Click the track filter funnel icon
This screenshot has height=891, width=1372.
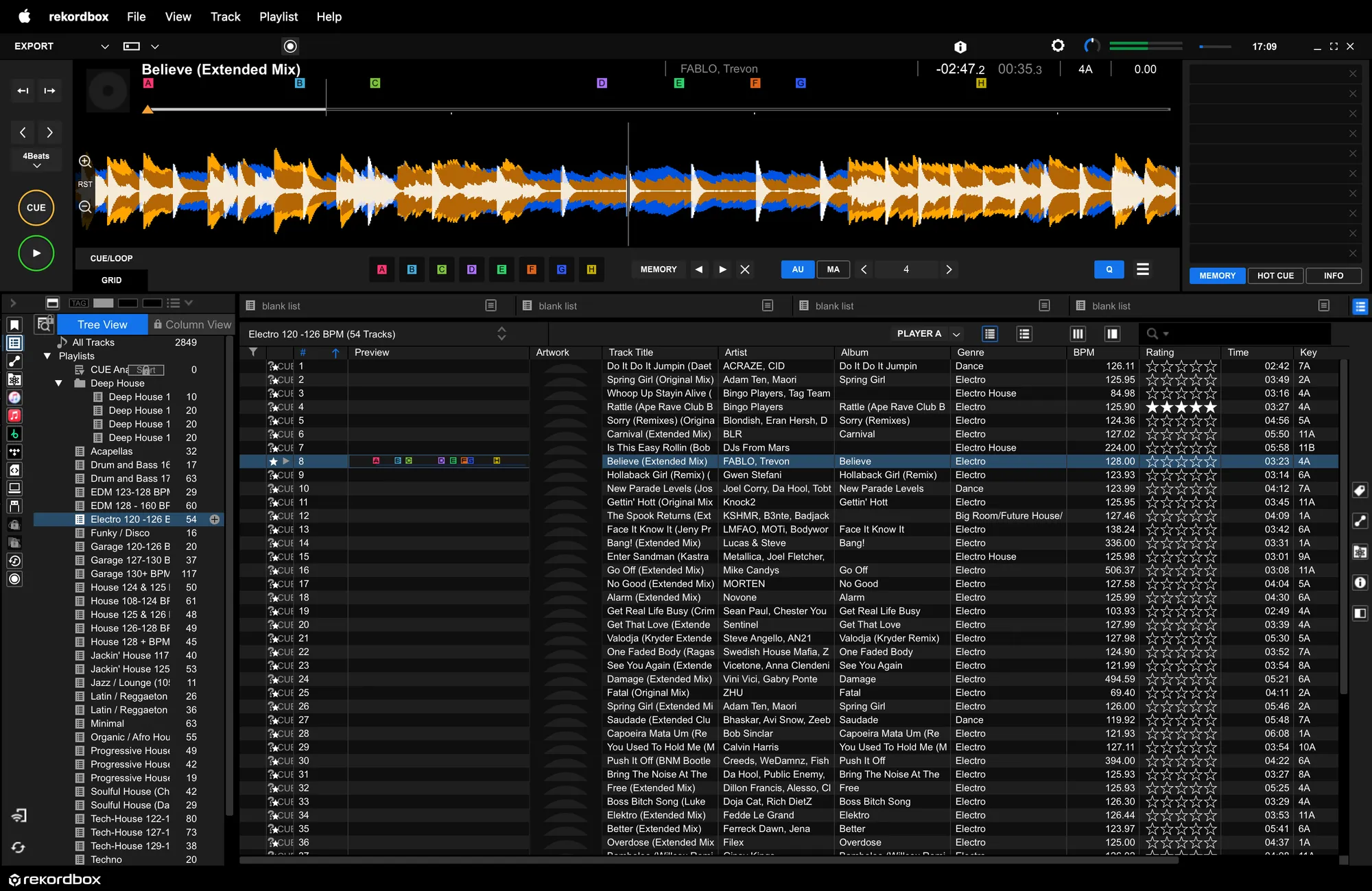click(x=253, y=353)
